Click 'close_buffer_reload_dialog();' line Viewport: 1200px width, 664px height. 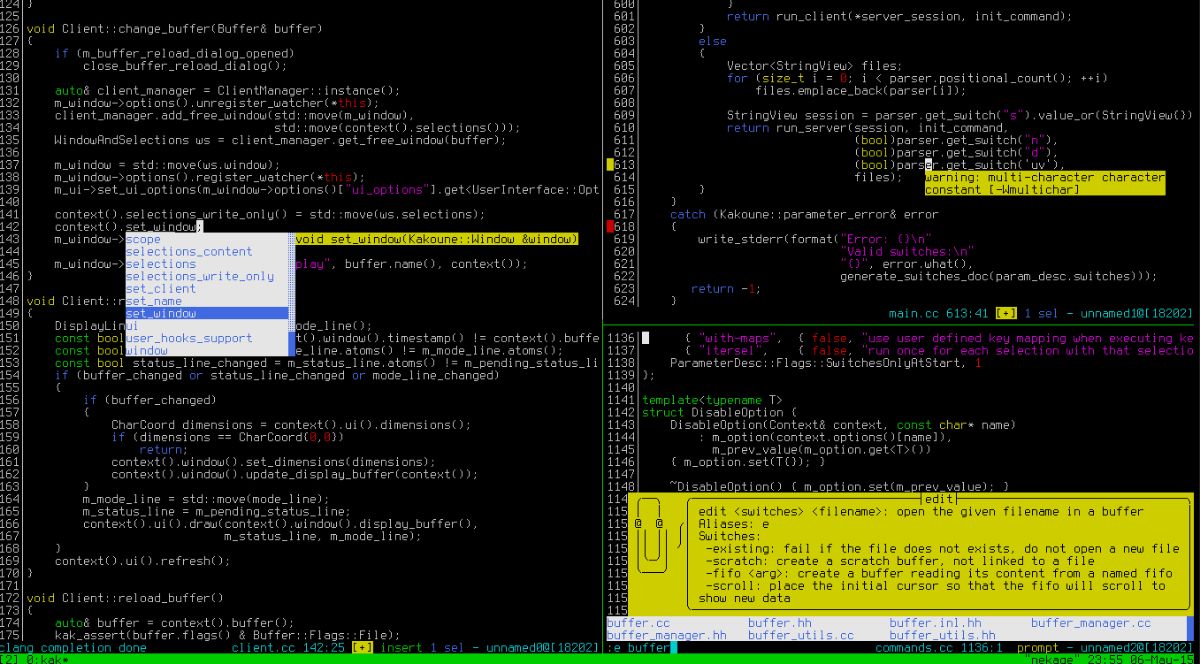point(185,65)
